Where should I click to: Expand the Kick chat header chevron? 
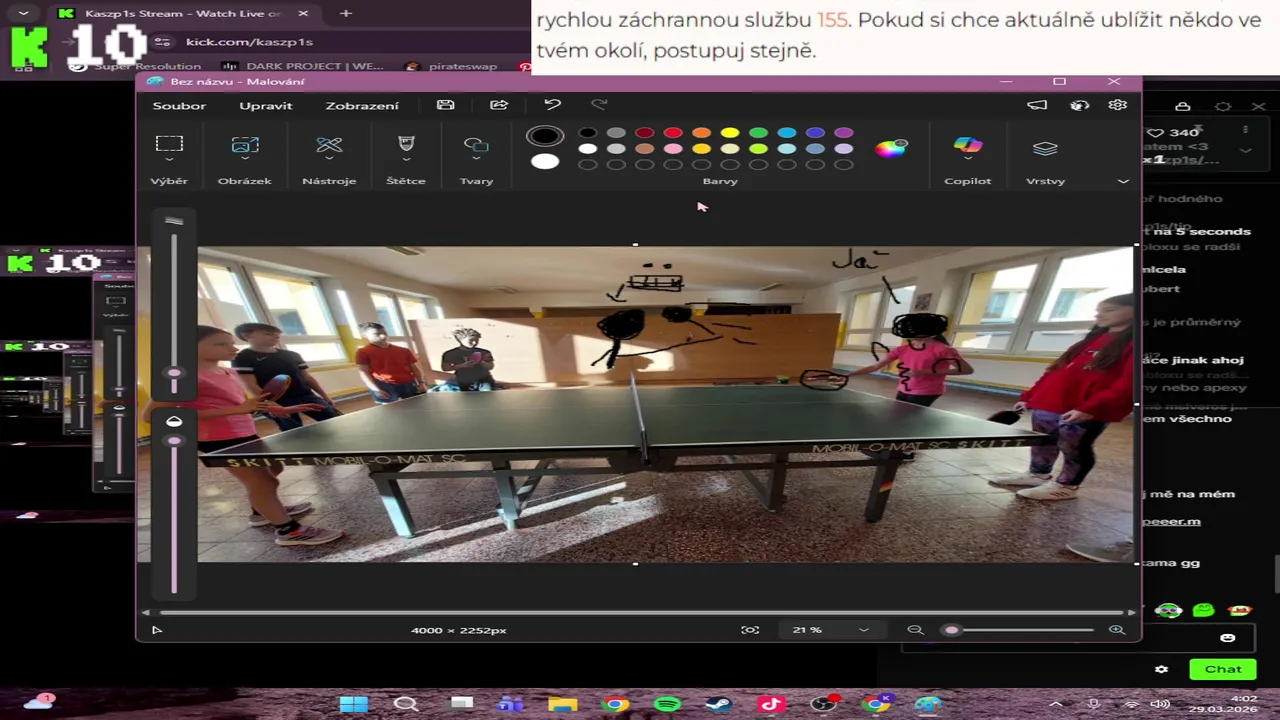coord(1245,150)
